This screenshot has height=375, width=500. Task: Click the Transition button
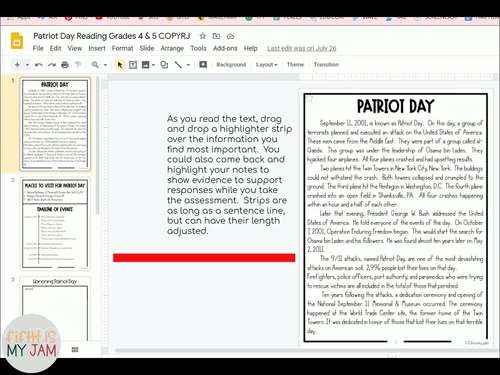pyautogui.click(x=326, y=65)
